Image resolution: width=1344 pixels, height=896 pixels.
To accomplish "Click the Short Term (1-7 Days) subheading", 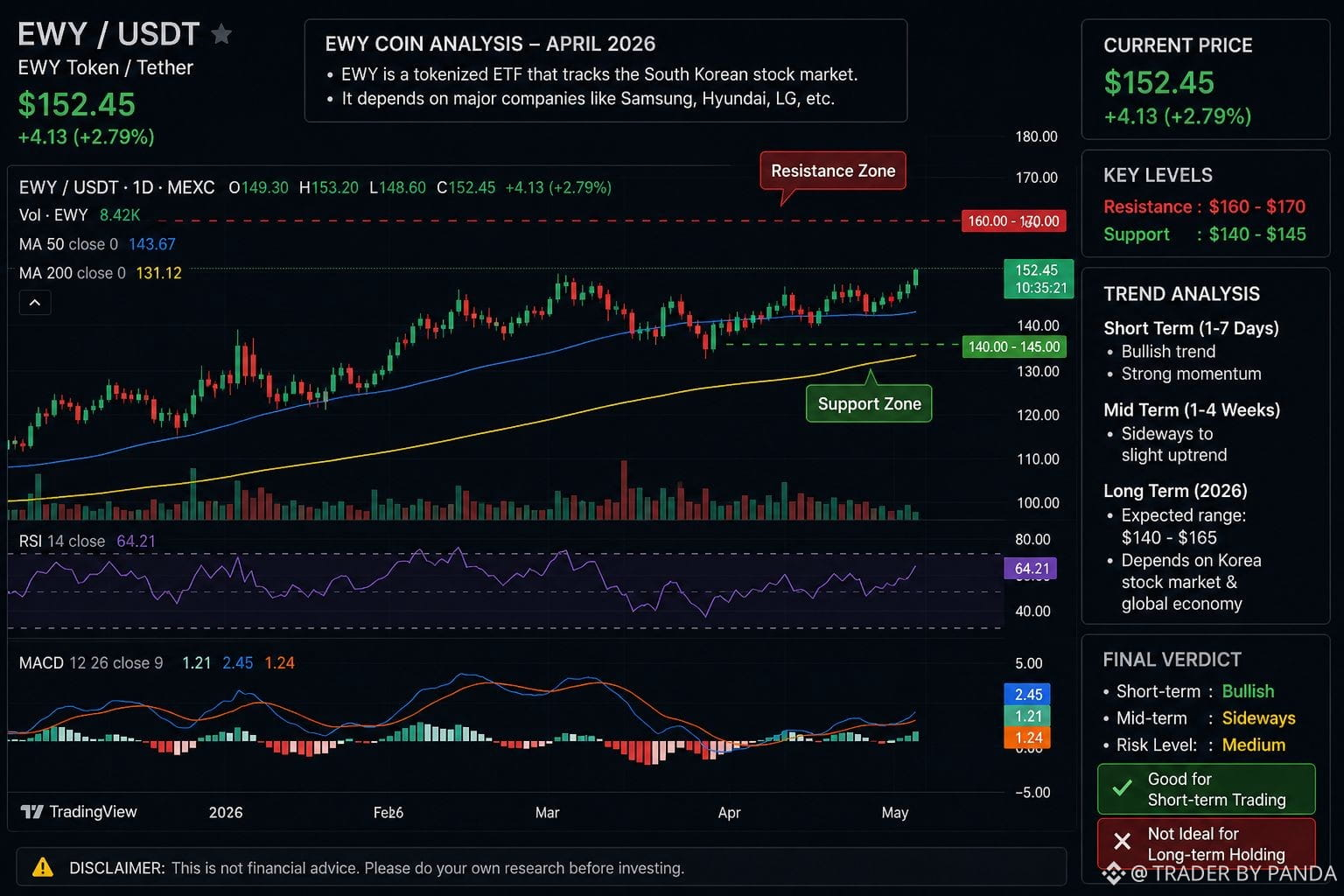I will click(1192, 328).
